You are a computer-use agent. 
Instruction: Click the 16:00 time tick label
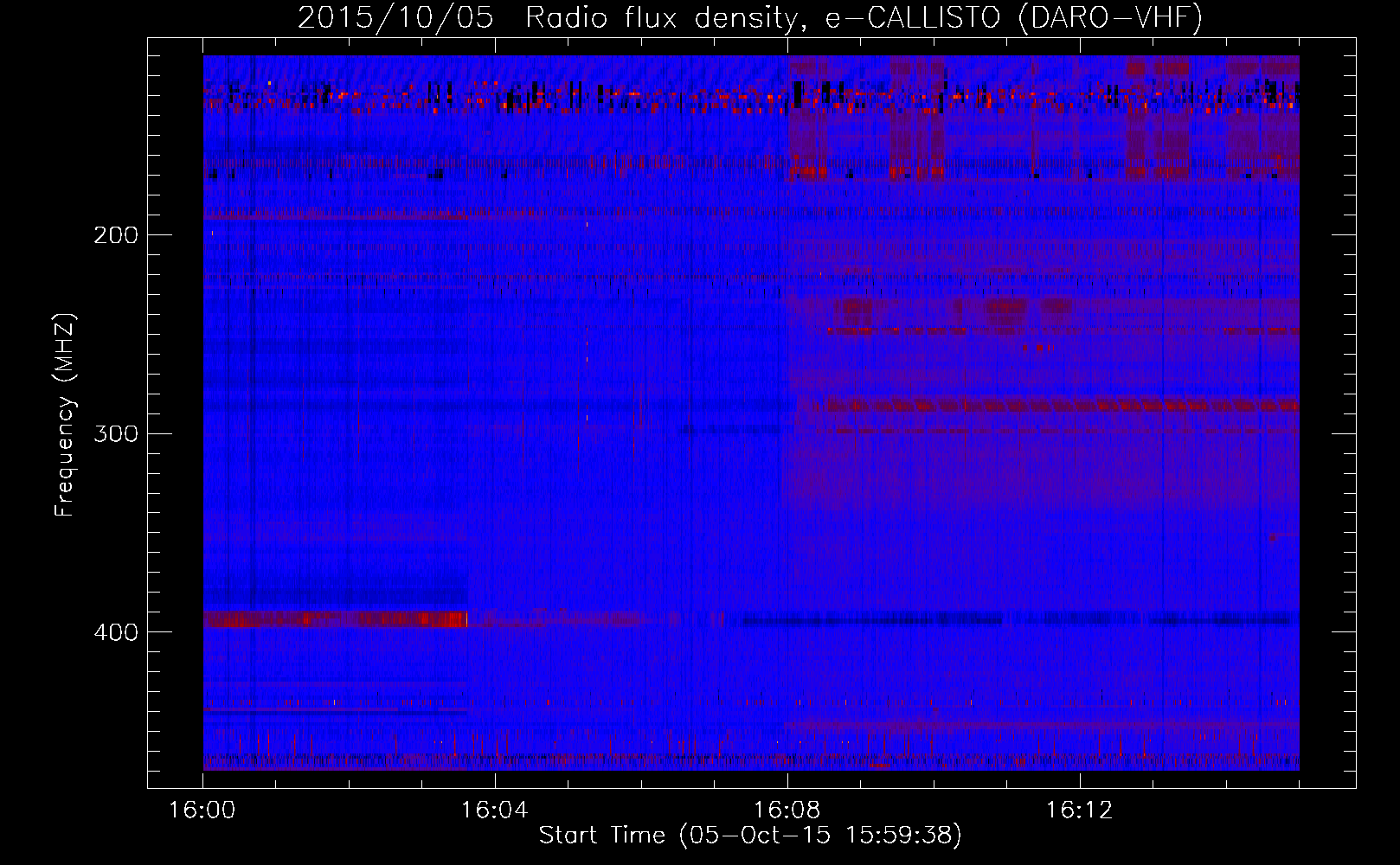202,811
